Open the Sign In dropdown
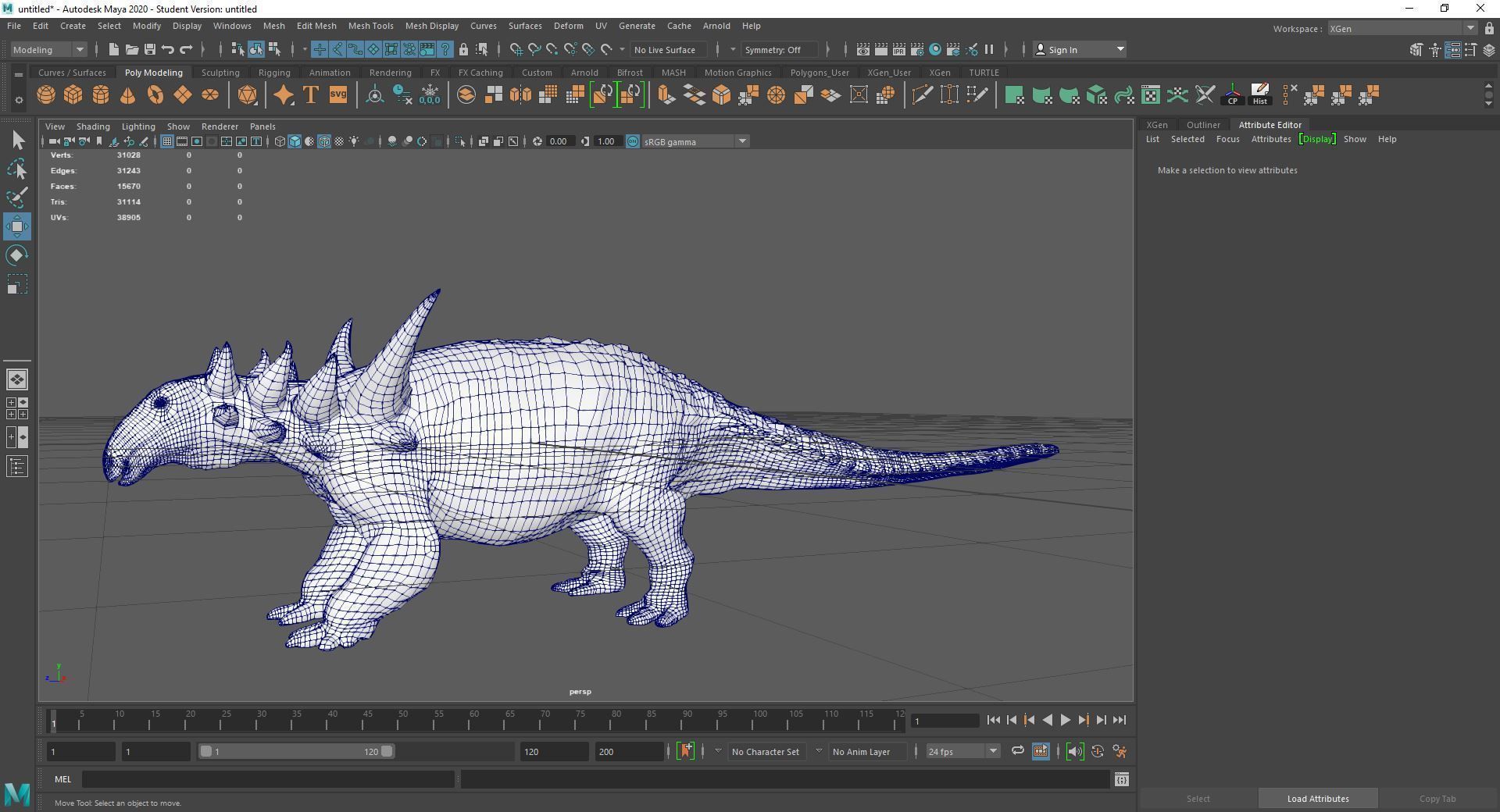Screen dimensions: 1500x812 [x=1080, y=49]
